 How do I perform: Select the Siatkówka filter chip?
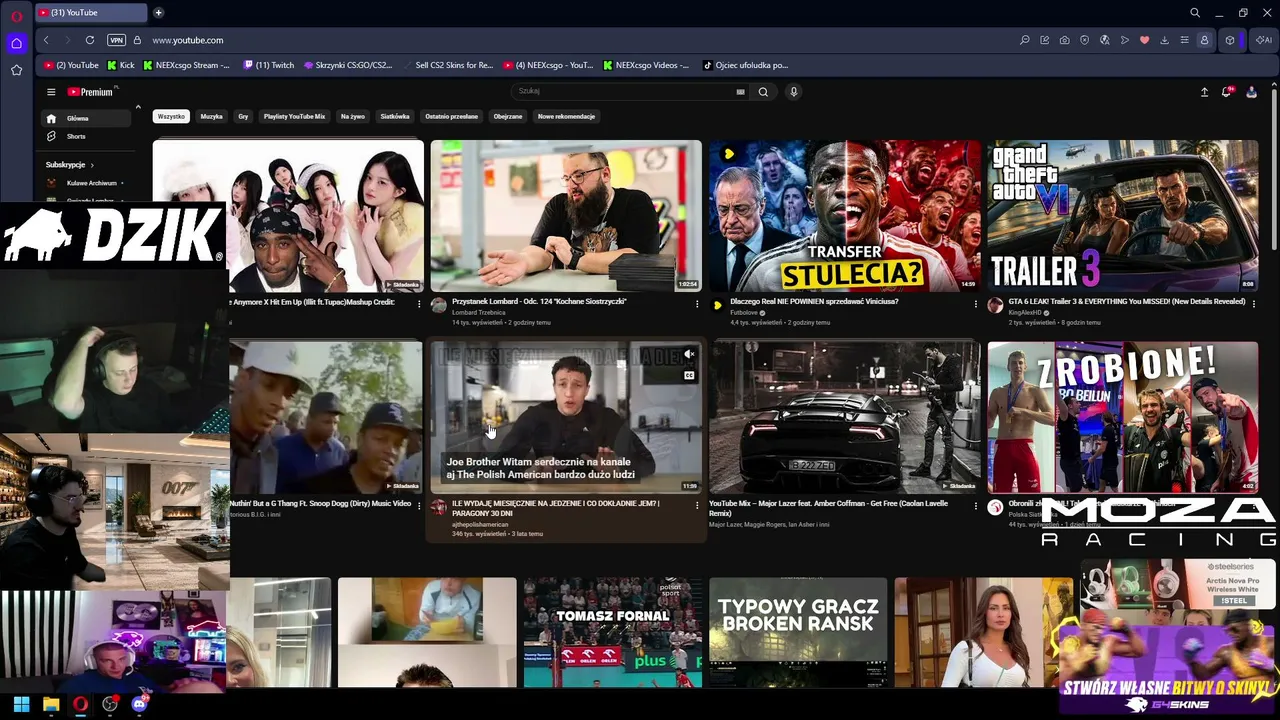[x=395, y=116]
